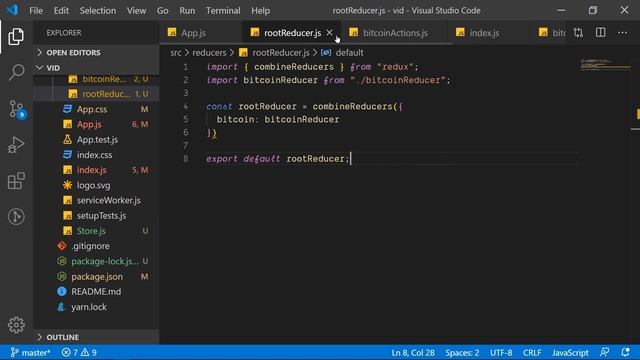
Task: Open the editor More Actions ellipsis
Action: (622, 33)
